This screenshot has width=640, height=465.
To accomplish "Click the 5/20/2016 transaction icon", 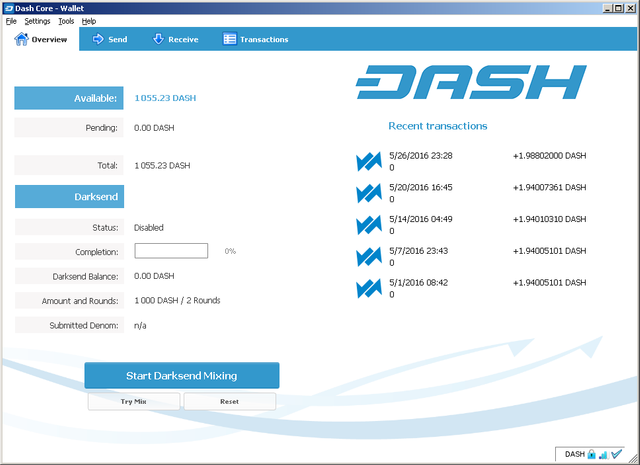I will (x=368, y=193).
